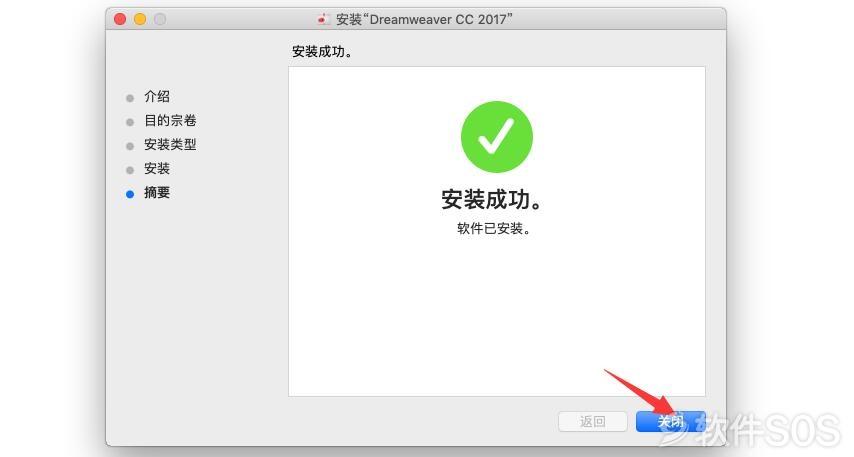Minimize the installer with the yellow button

point(140,20)
